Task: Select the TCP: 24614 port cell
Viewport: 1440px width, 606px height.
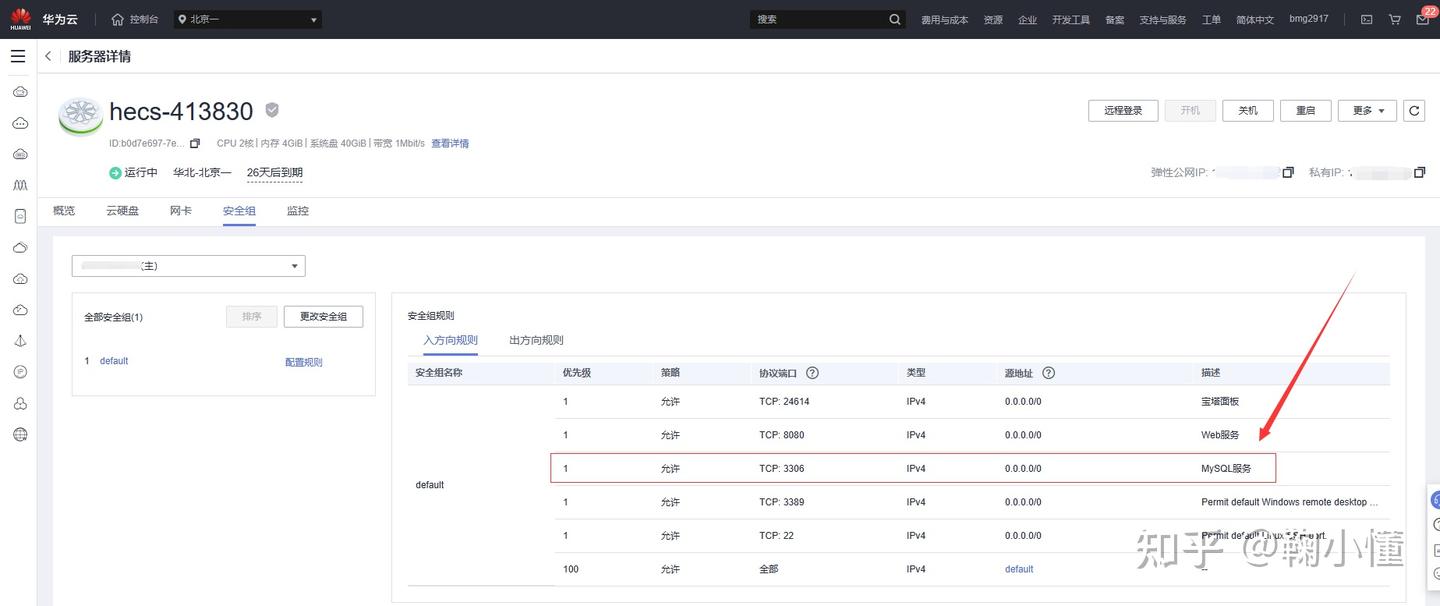Action: tap(784, 402)
